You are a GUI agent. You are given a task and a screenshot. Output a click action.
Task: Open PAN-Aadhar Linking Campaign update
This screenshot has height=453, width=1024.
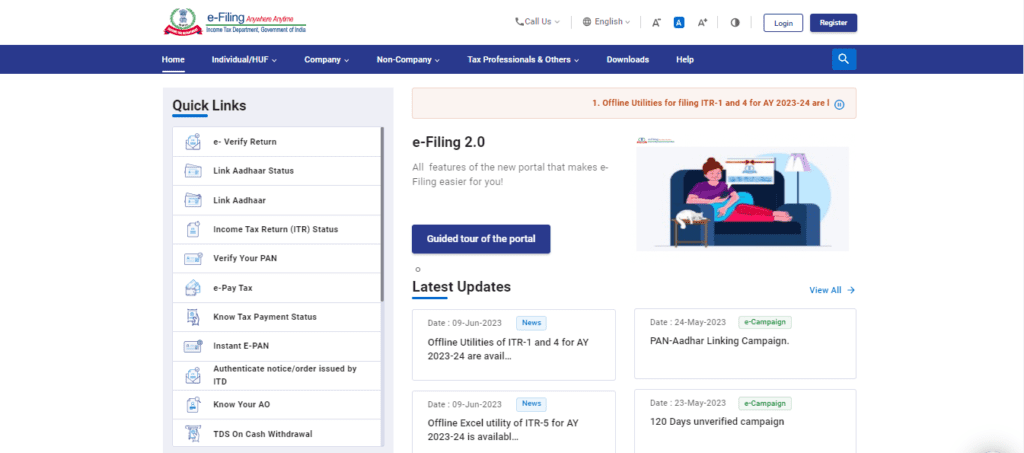point(745,343)
